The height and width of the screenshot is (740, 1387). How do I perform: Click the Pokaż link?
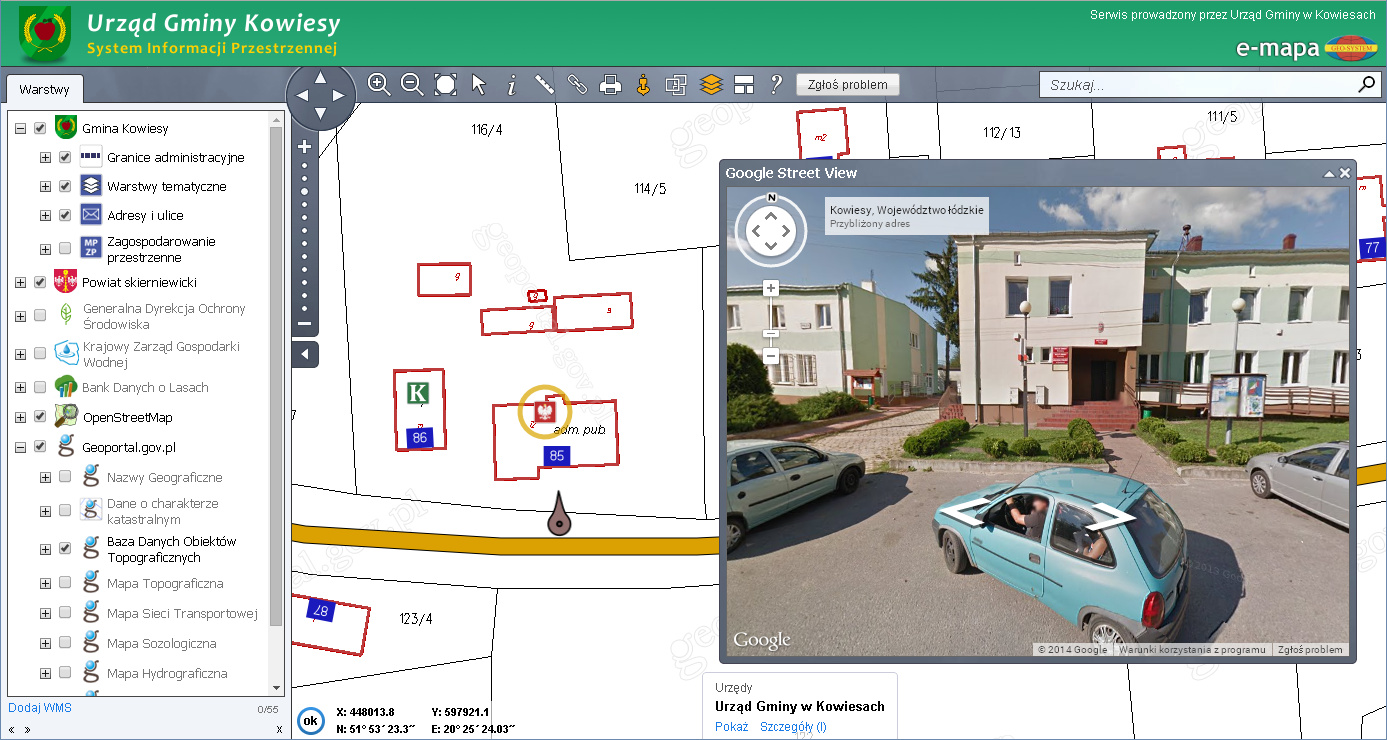731,727
